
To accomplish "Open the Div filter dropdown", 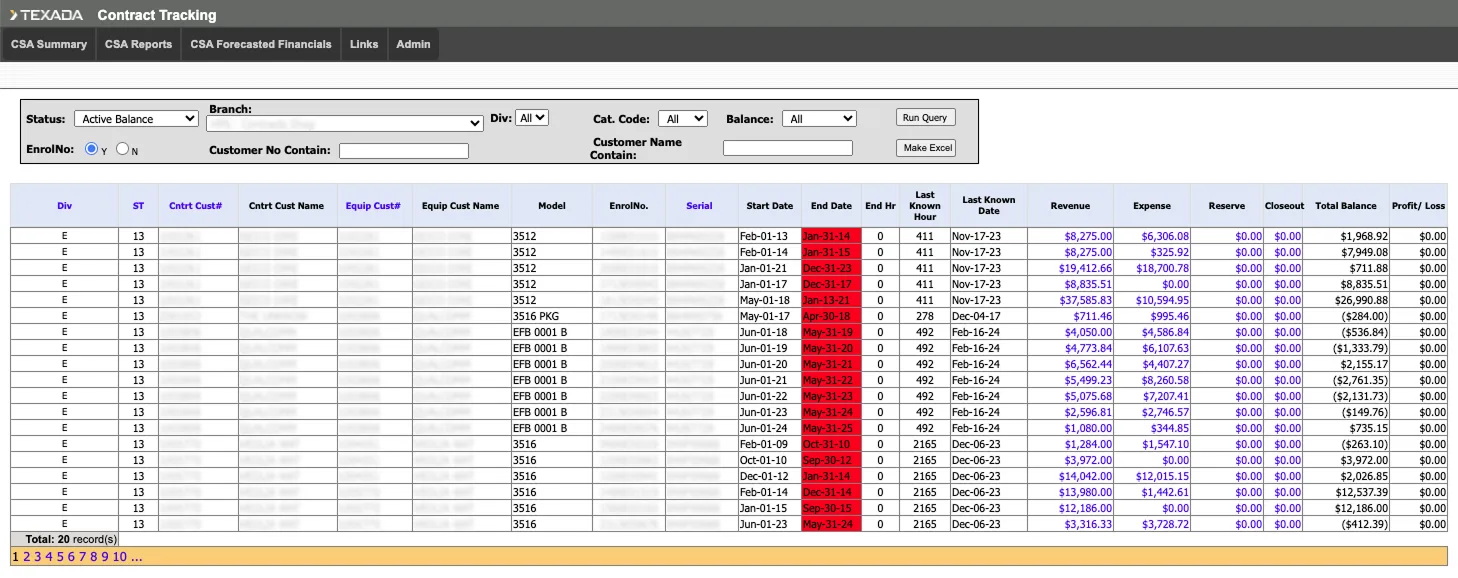I will [532, 118].
